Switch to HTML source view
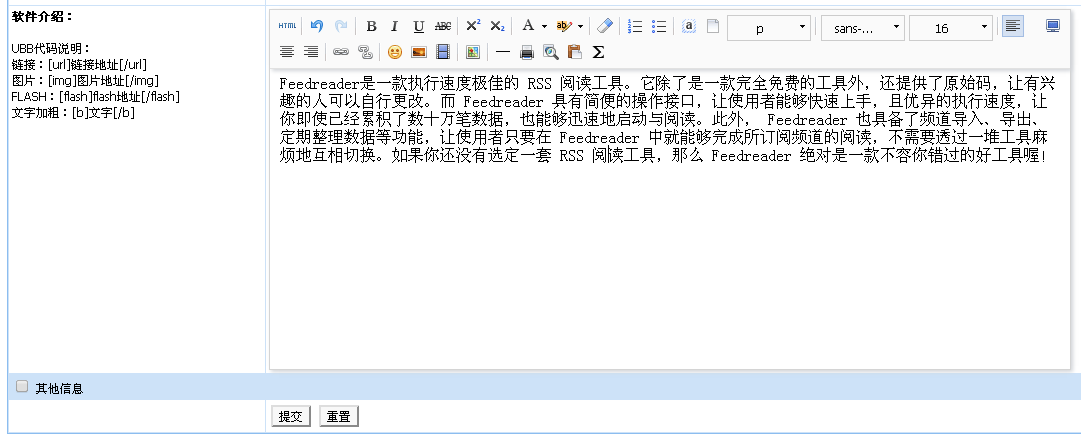1081x438 pixels. 287,27
